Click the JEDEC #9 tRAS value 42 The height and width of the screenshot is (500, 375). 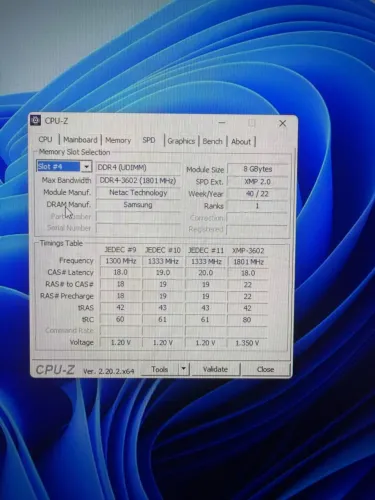coord(120,308)
